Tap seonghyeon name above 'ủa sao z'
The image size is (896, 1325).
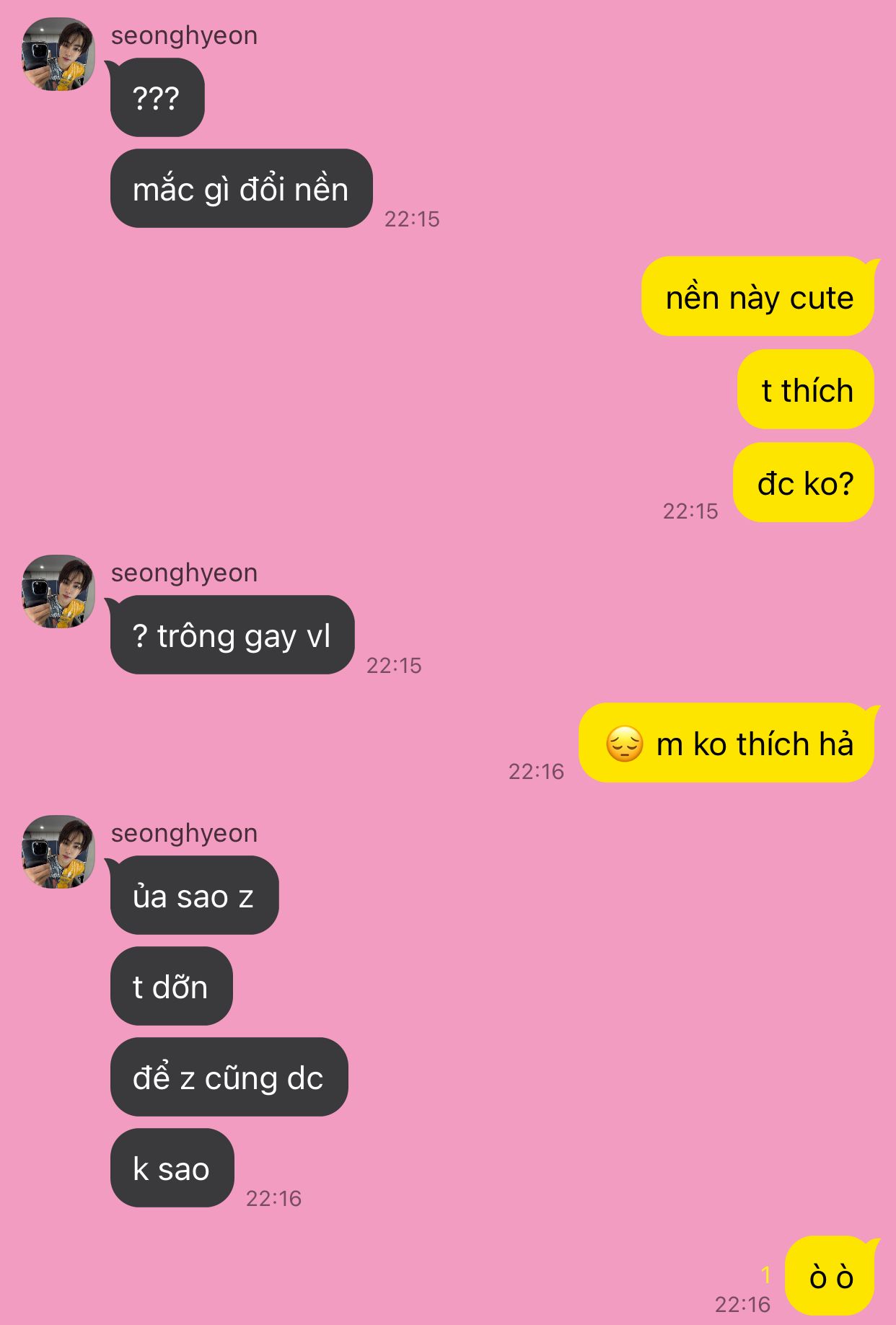pos(184,833)
